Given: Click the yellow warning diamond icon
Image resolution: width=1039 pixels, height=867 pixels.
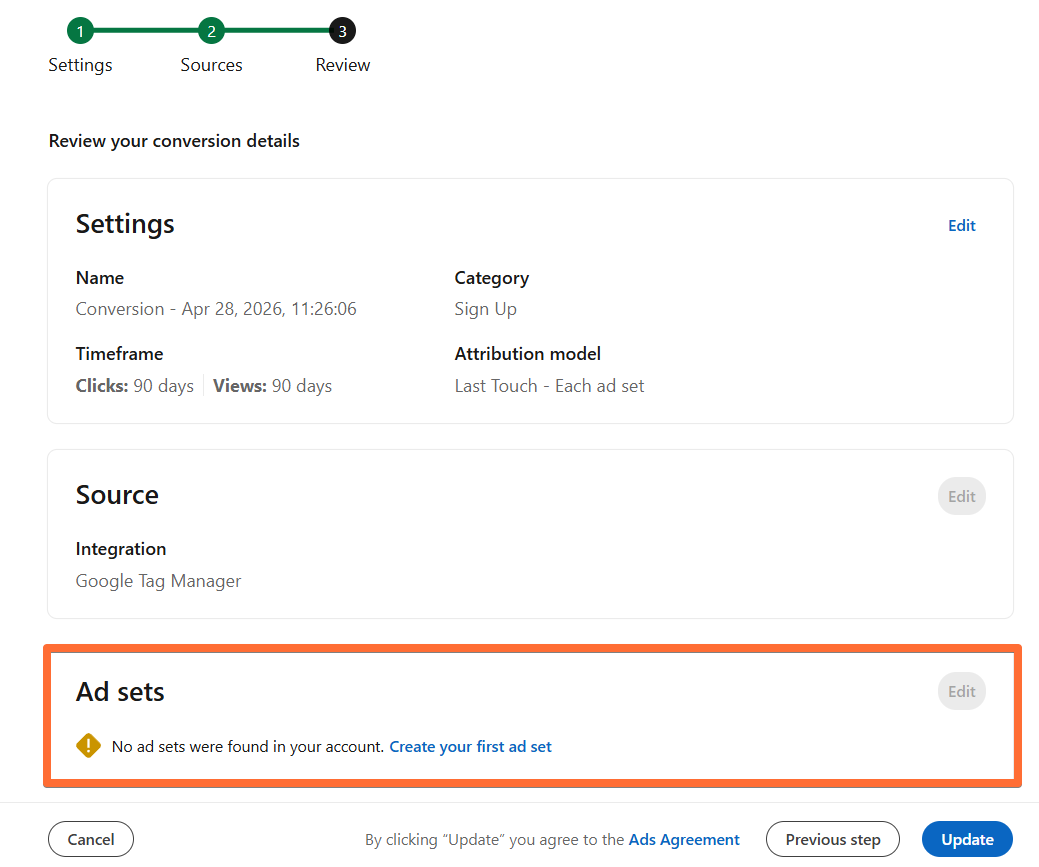Looking at the screenshot, I should coord(88,746).
